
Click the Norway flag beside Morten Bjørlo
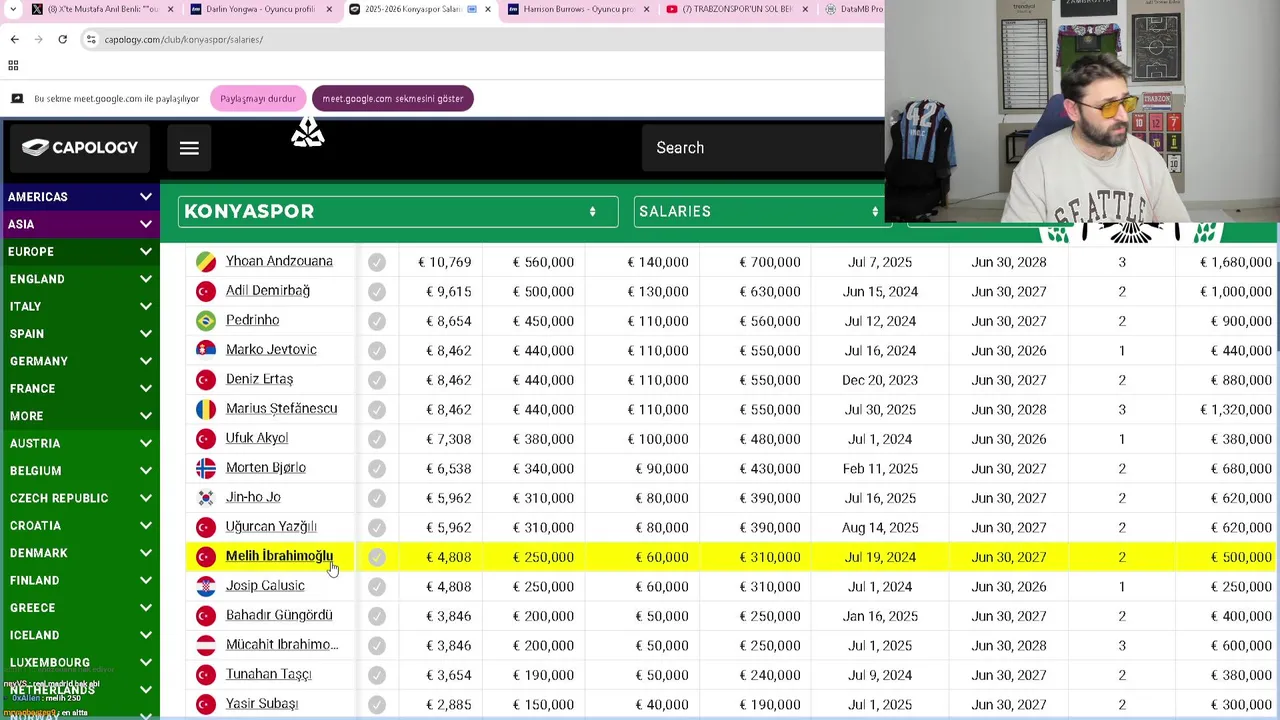(206, 468)
